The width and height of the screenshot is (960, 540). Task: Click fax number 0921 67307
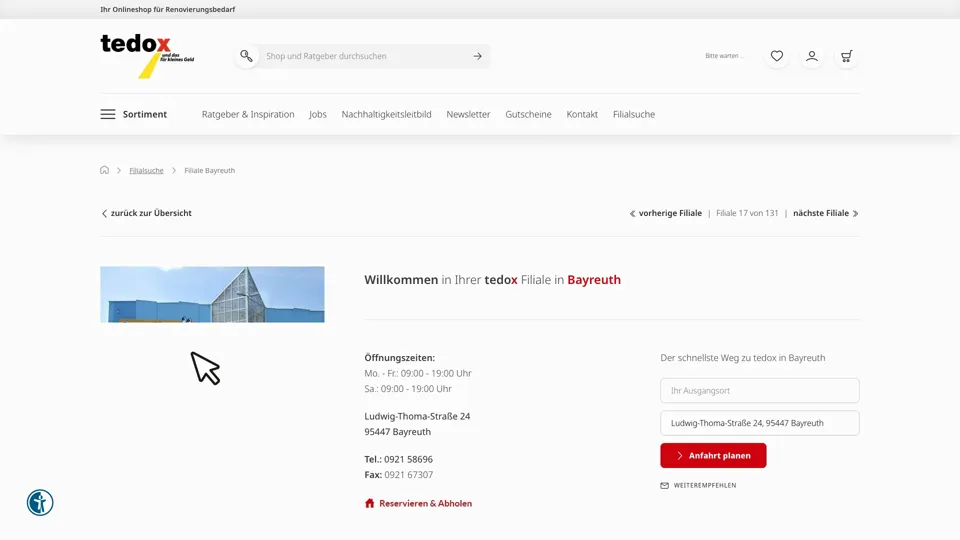(408, 474)
